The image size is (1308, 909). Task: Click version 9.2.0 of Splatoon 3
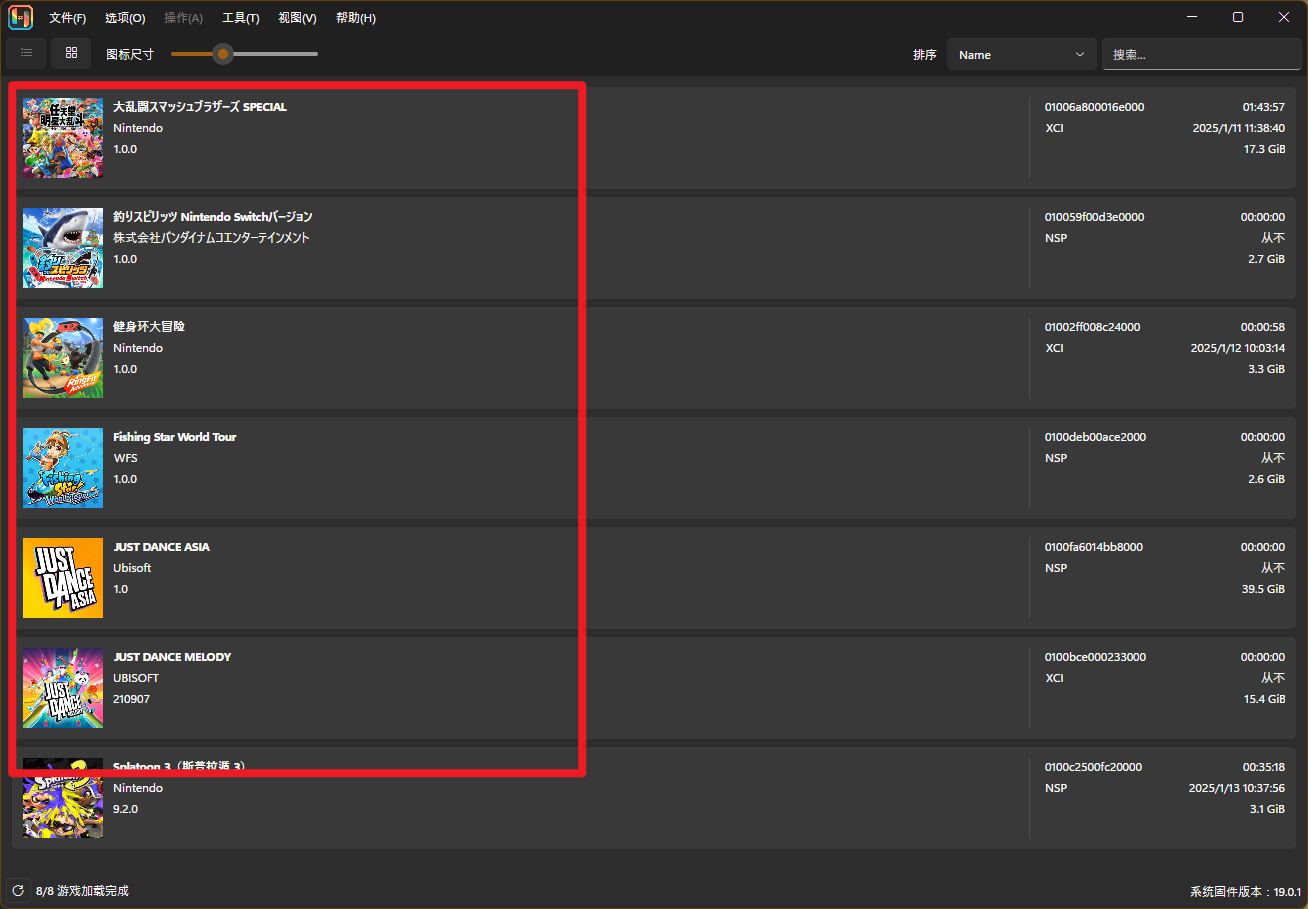pyautogui.click(x=125, y=809)
